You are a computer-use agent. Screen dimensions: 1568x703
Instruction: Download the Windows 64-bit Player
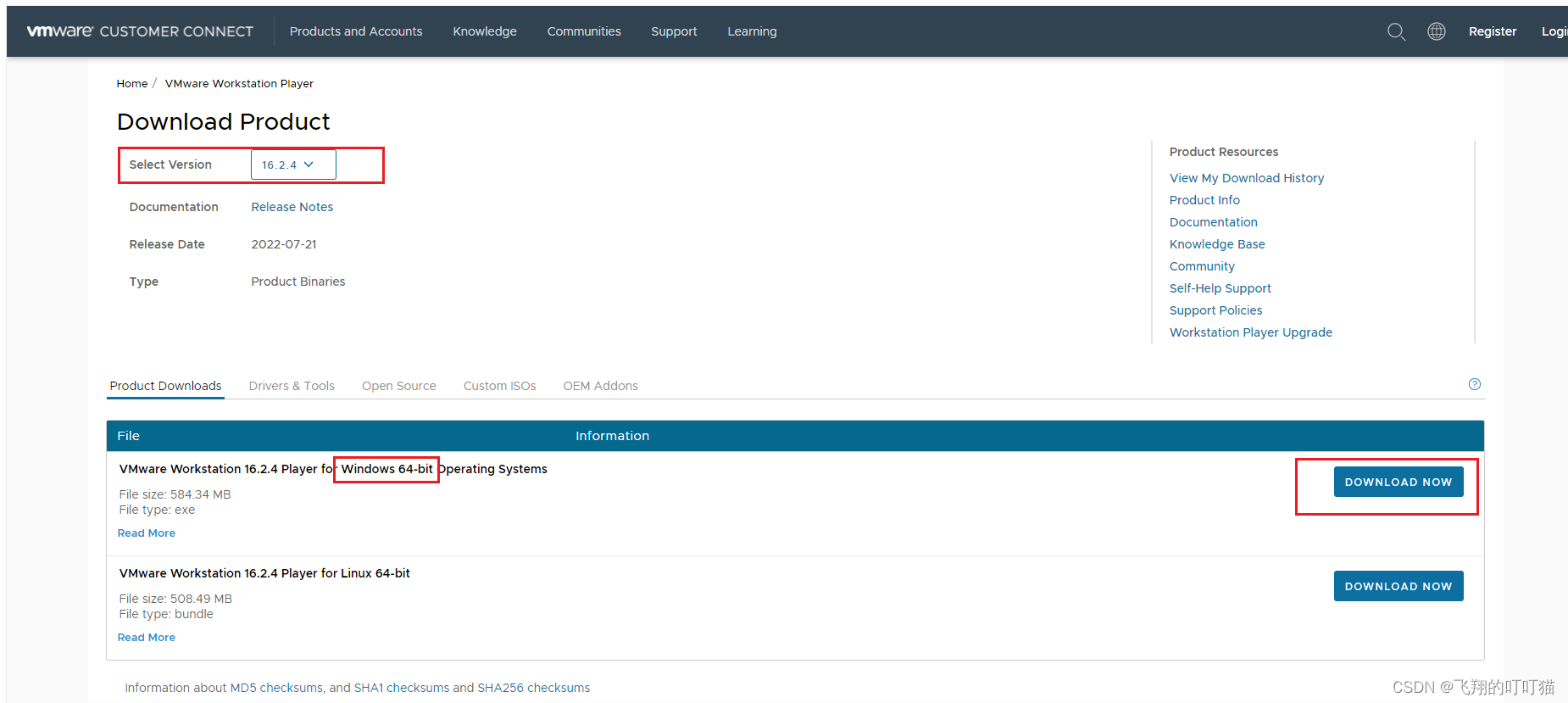pyautogui.click(x=1398, y=482)
